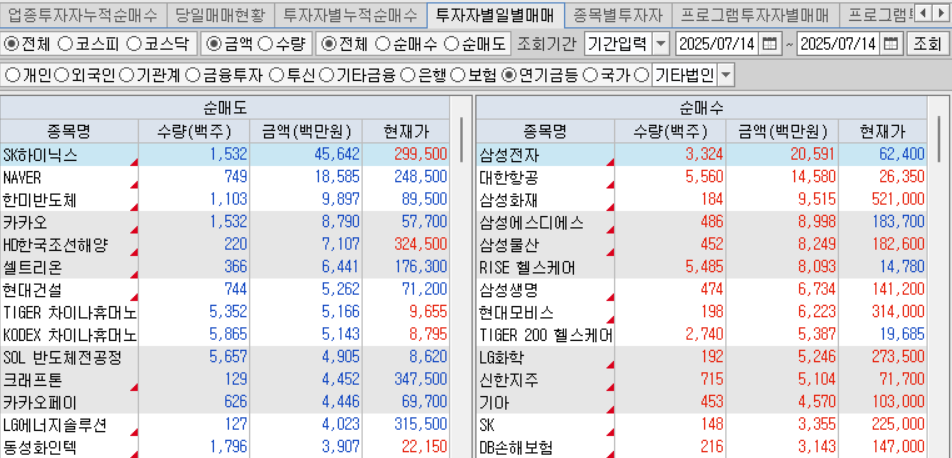Sort 순매수 table by 현재가 header

point(883,131)
